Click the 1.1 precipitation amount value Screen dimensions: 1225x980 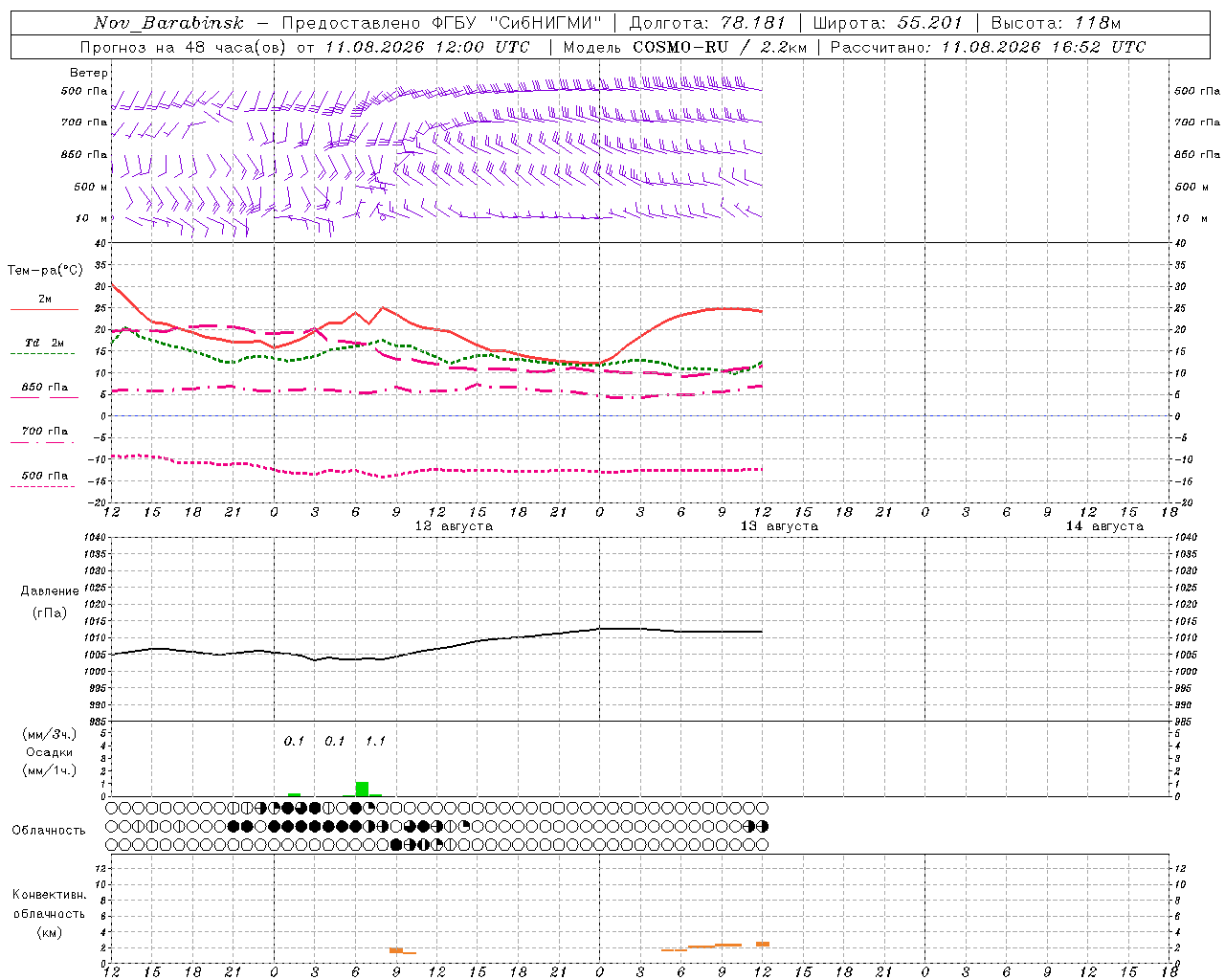[x=375, y=741]
